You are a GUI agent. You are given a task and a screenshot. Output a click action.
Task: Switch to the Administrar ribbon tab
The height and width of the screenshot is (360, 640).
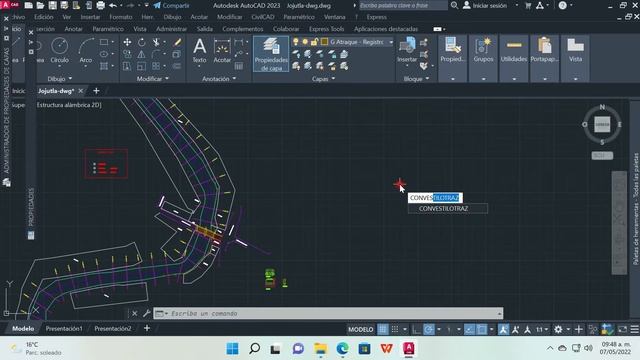171,29
